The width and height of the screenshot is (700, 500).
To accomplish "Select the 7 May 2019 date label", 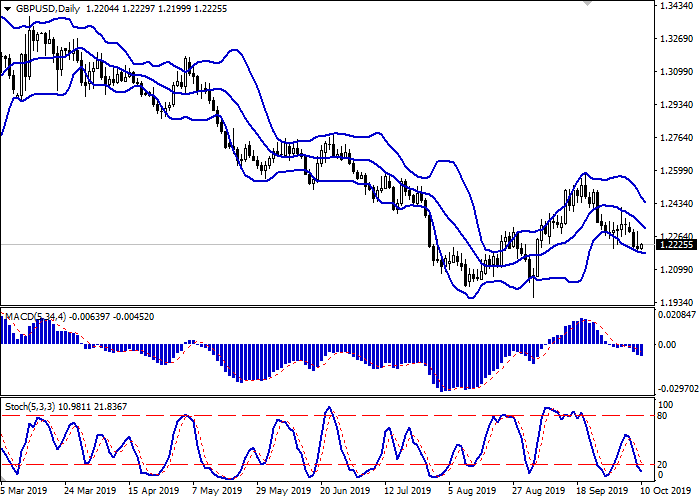I will 218,491.
